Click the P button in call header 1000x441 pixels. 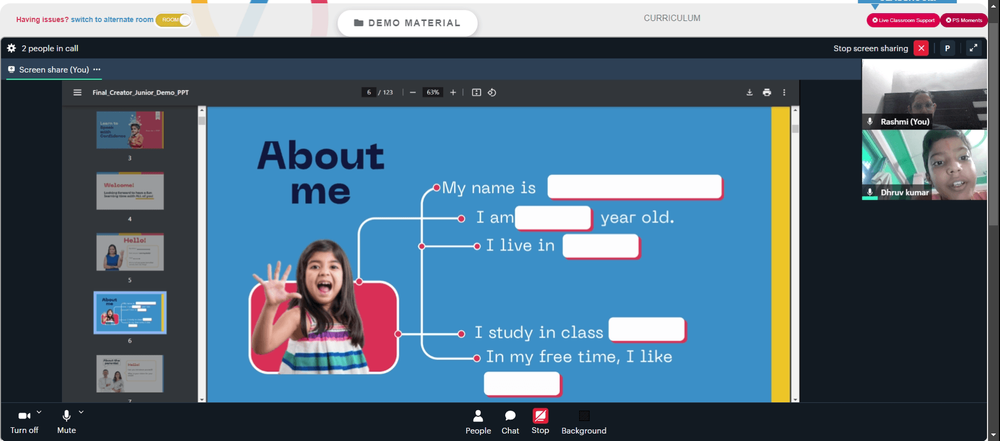tap(948, 49)
